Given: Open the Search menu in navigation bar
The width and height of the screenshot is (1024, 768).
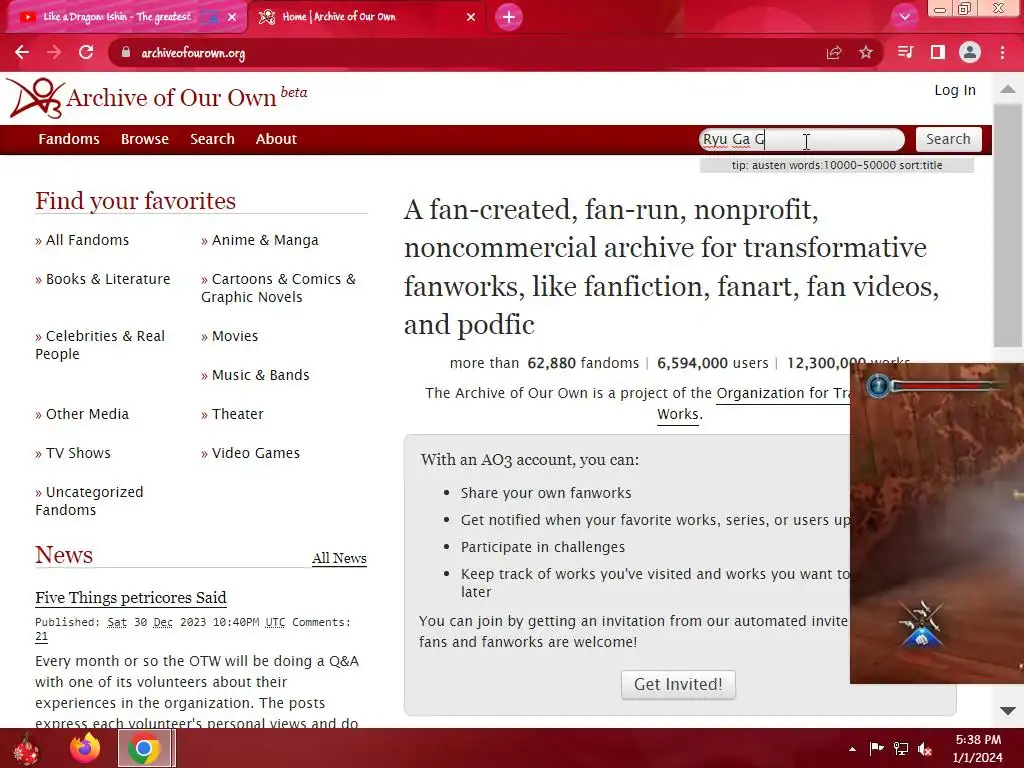Looking at the screenshot, I should tap(212, 139).
